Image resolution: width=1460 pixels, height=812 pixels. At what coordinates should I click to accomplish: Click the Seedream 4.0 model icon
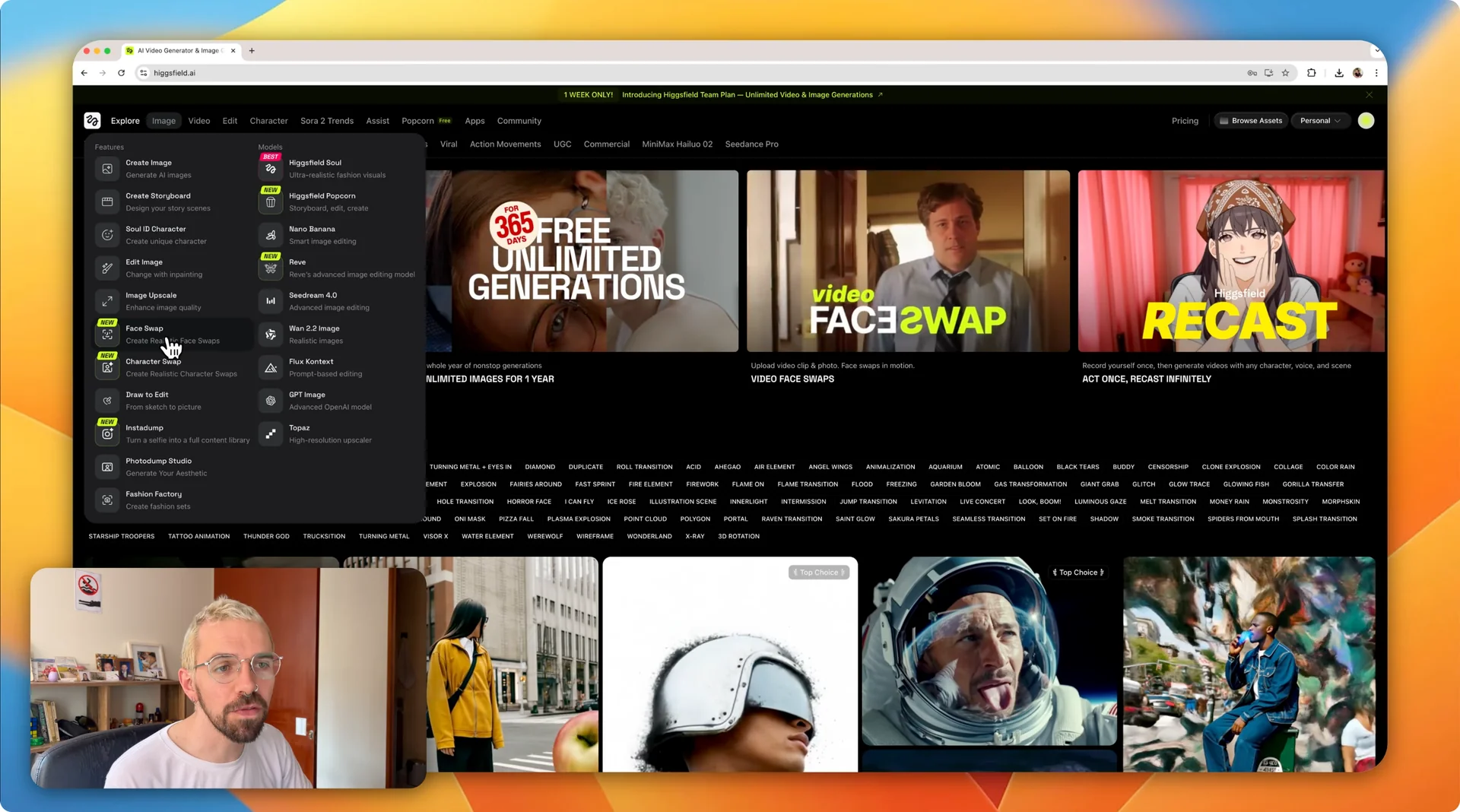pyautogui.click(x=271, y=301)
